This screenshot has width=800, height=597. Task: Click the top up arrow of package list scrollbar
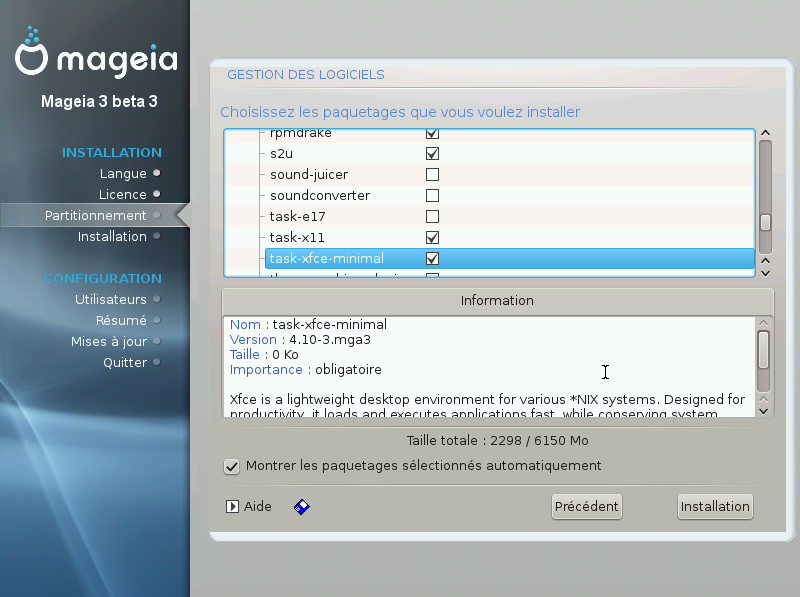pos(765,133)
